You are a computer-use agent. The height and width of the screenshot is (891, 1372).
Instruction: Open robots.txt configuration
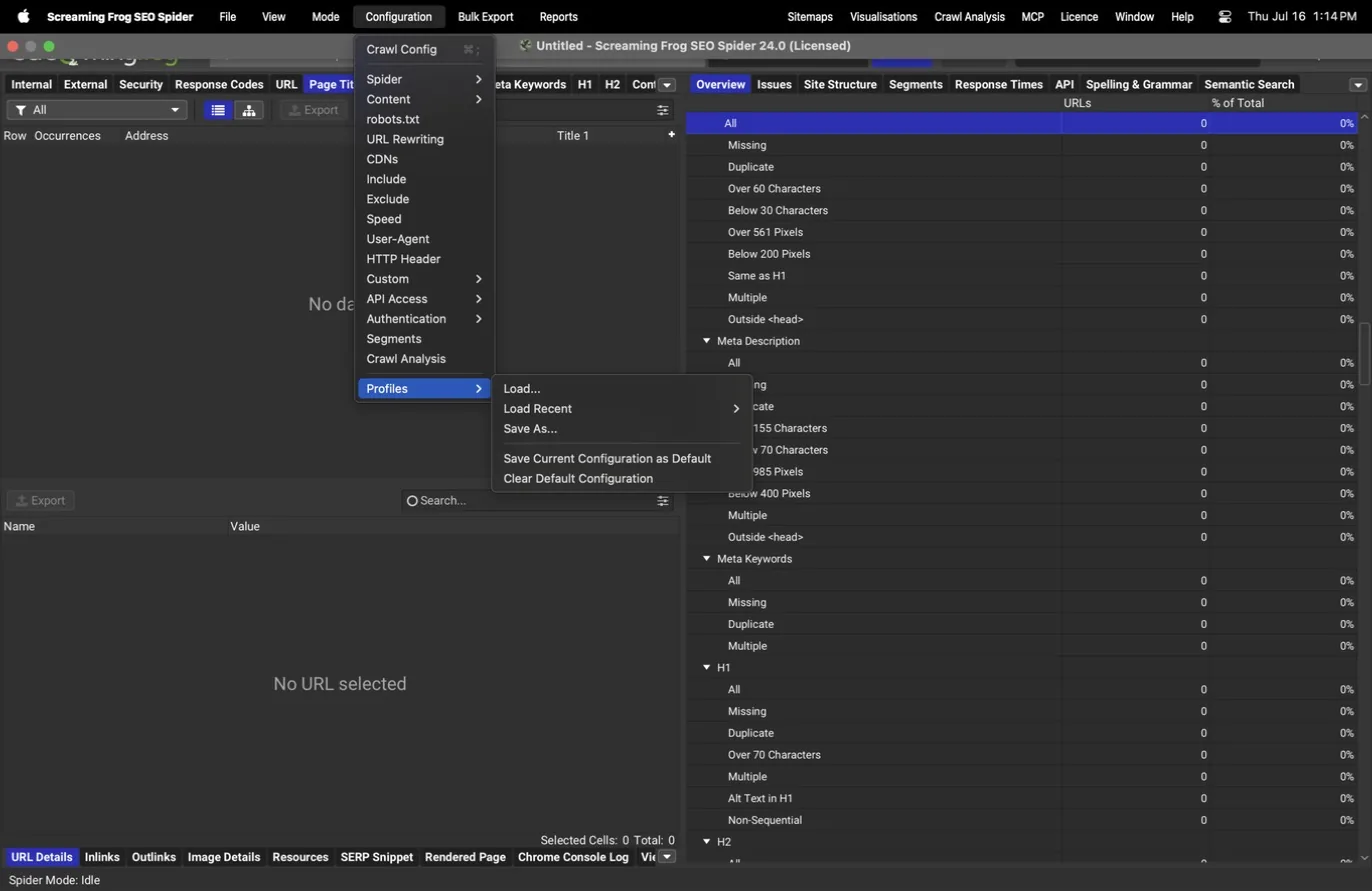pos(424,119)
